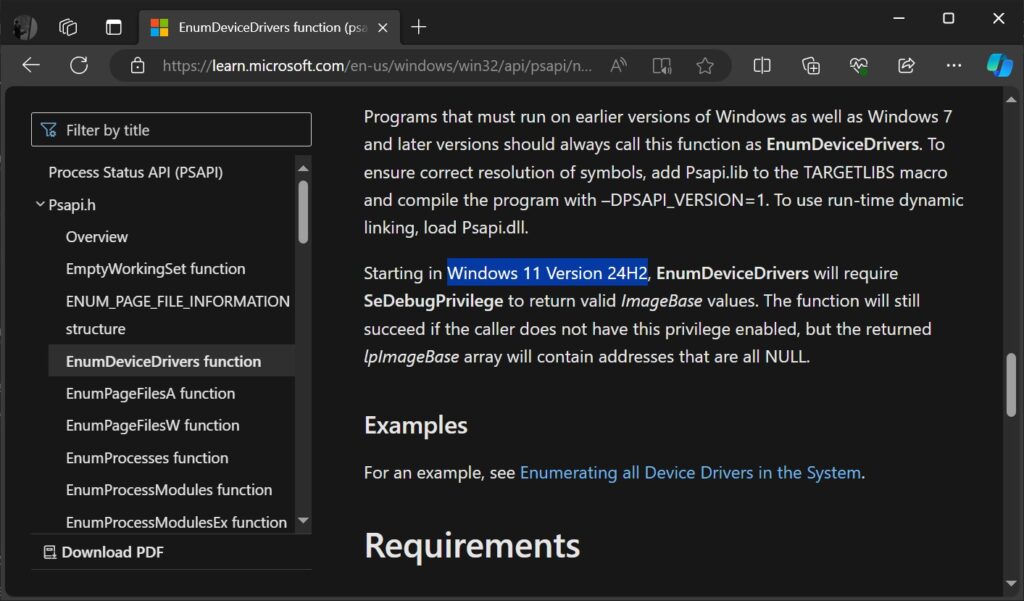Collapse the Psapi.h tree section
The image size is (1024, 601).
[41, 204]
